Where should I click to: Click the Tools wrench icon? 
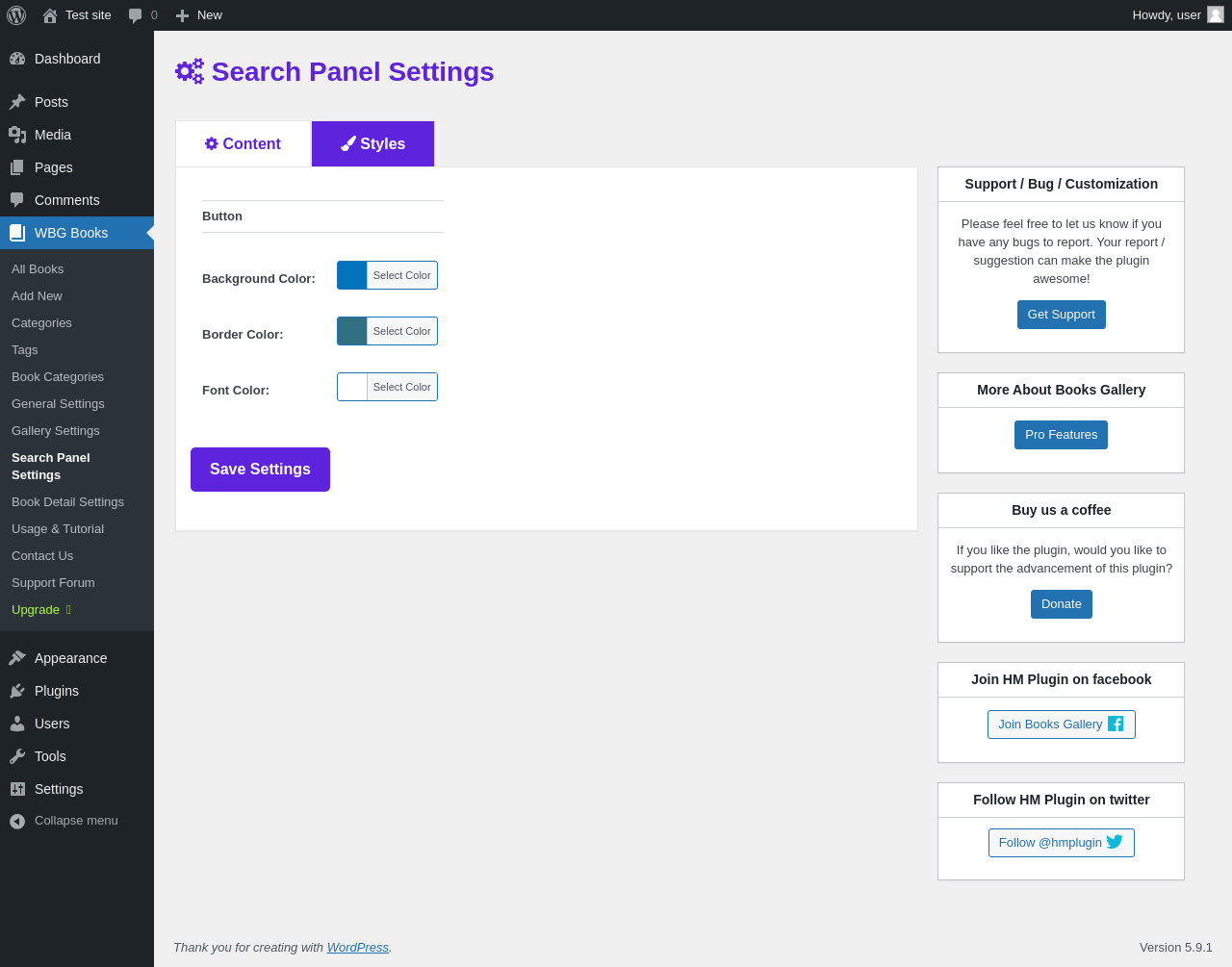pos(17,756)
